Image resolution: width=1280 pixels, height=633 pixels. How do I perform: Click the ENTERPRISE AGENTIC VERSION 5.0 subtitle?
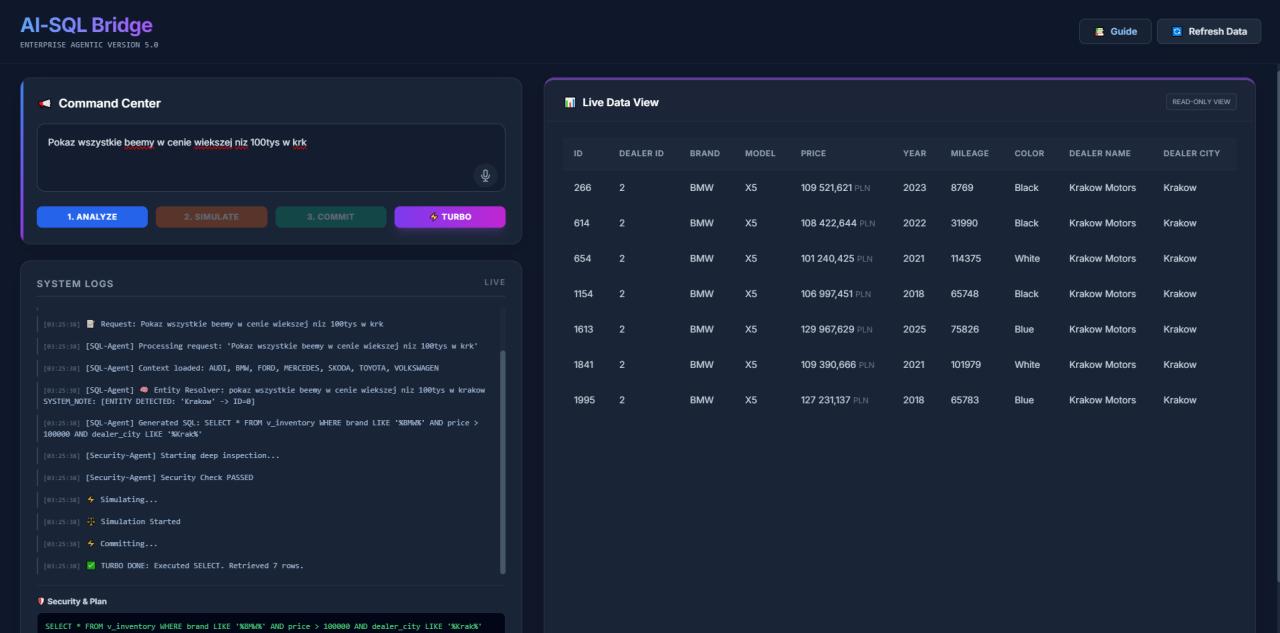(x=89, y=45)
